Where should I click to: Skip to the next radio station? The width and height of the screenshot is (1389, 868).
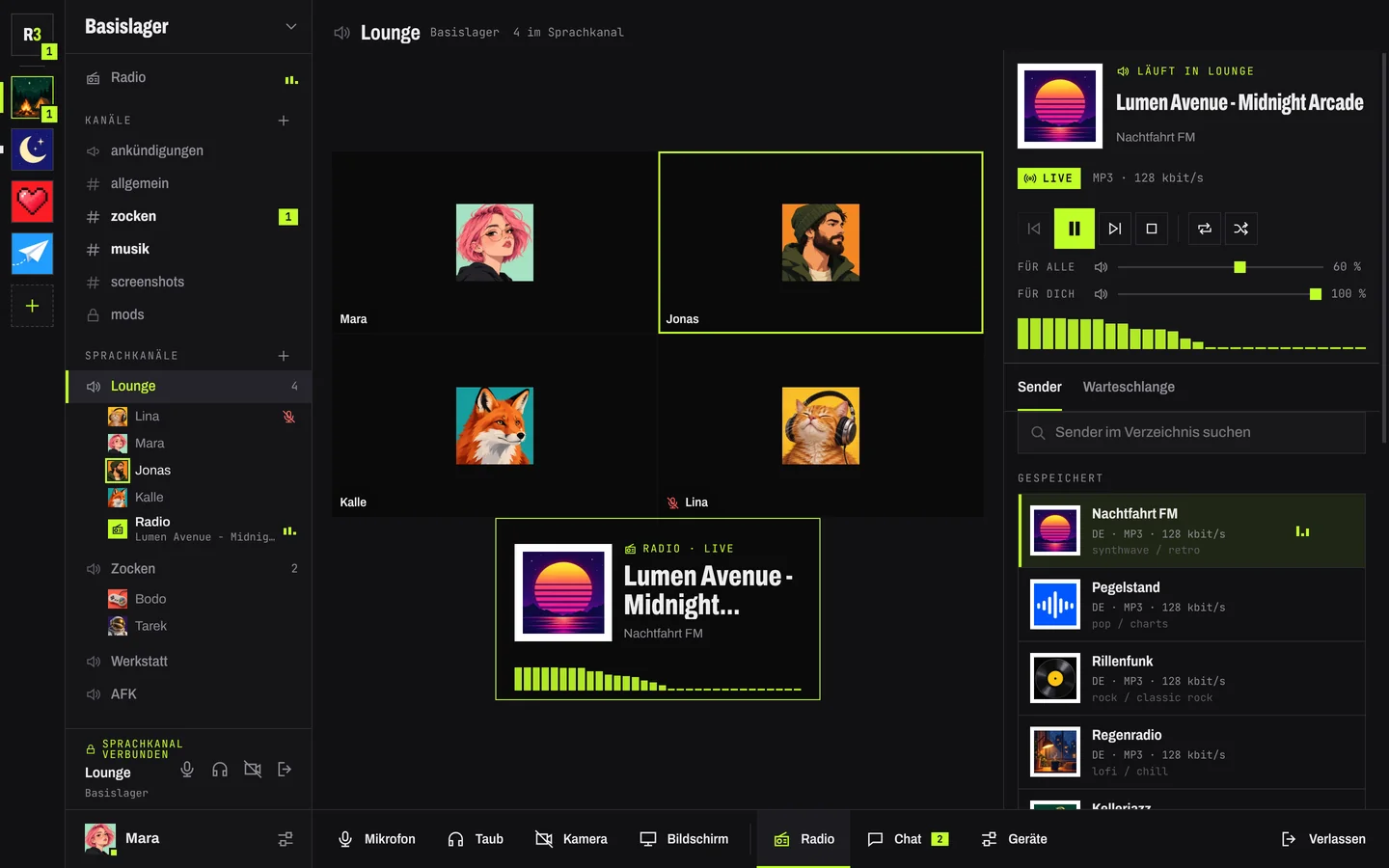pos(1114,229)
